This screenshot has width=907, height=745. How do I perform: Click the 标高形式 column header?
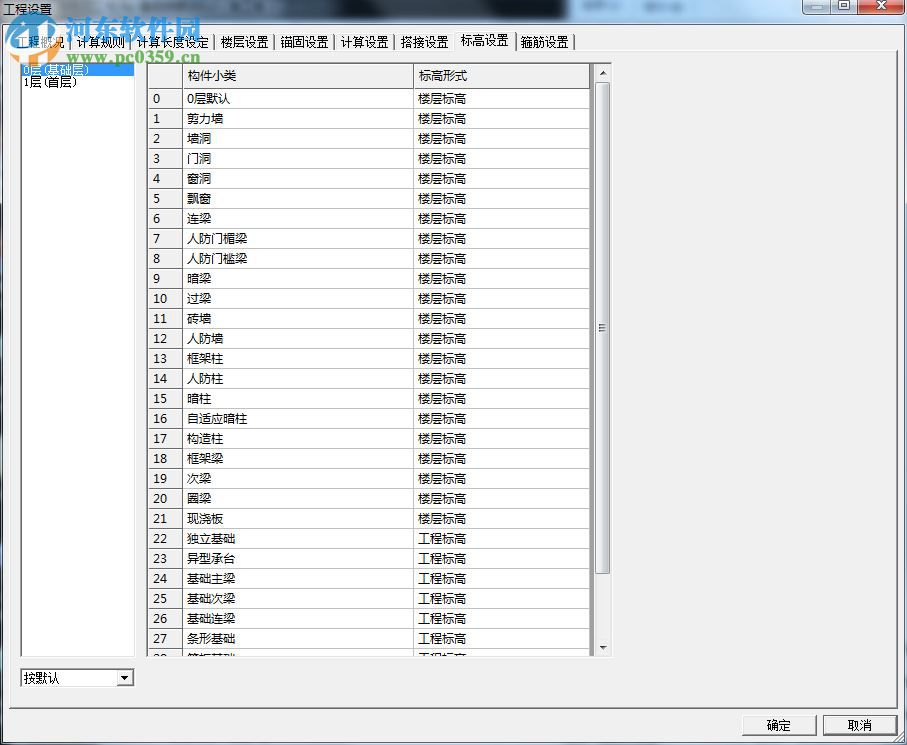(502, 76)
